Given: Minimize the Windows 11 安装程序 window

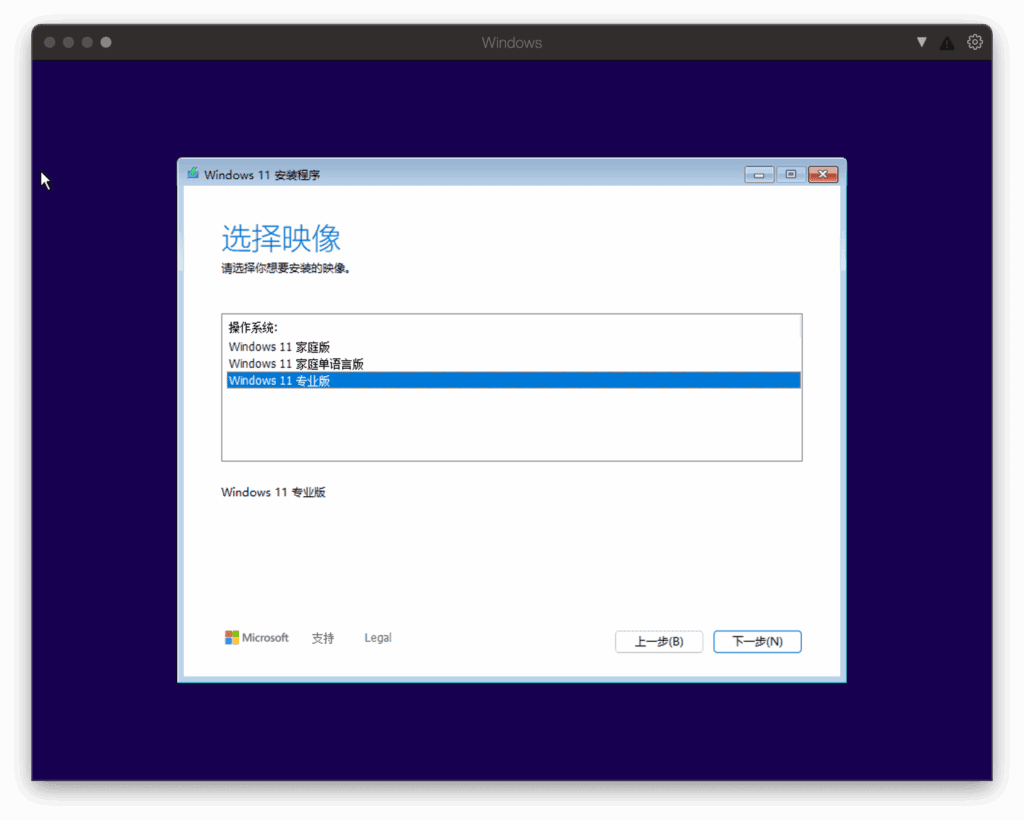Looking at the screenshot, I should pyautogui.click(x=759, y=174).
